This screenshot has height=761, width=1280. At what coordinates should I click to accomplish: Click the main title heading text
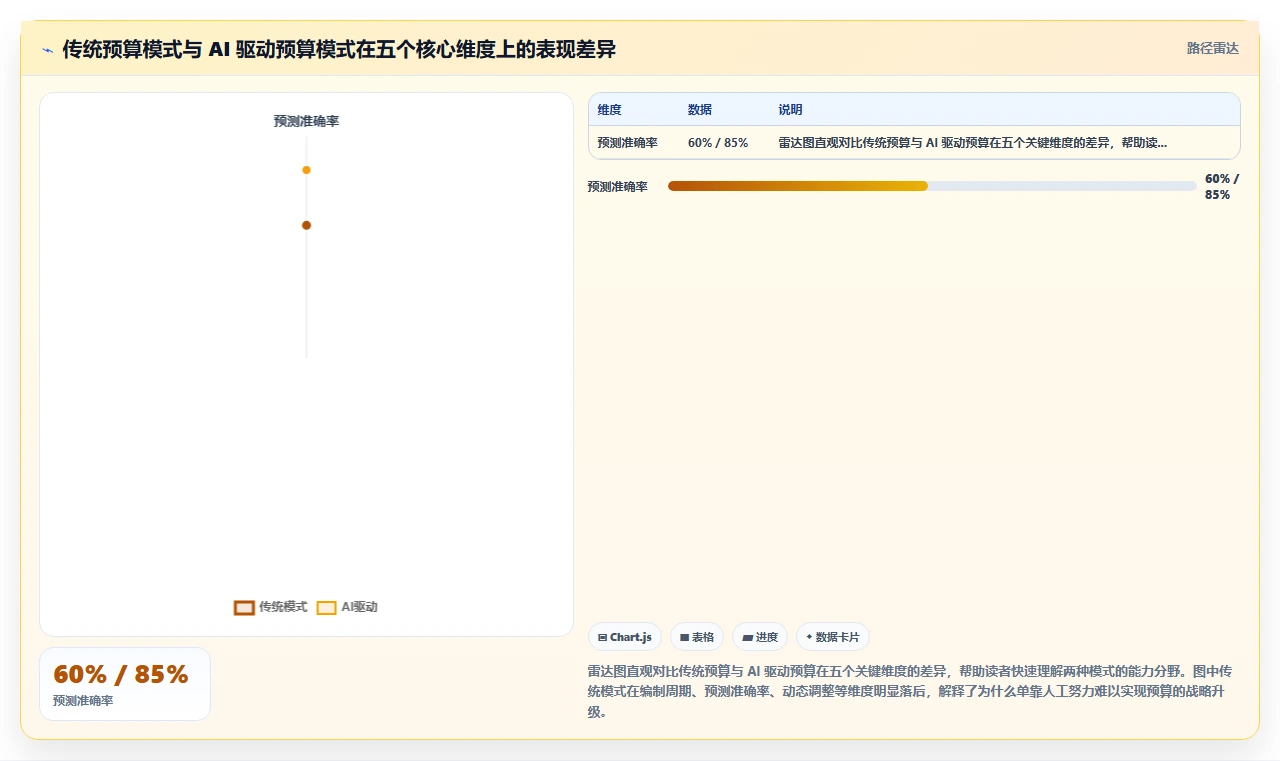coord(339,49)
